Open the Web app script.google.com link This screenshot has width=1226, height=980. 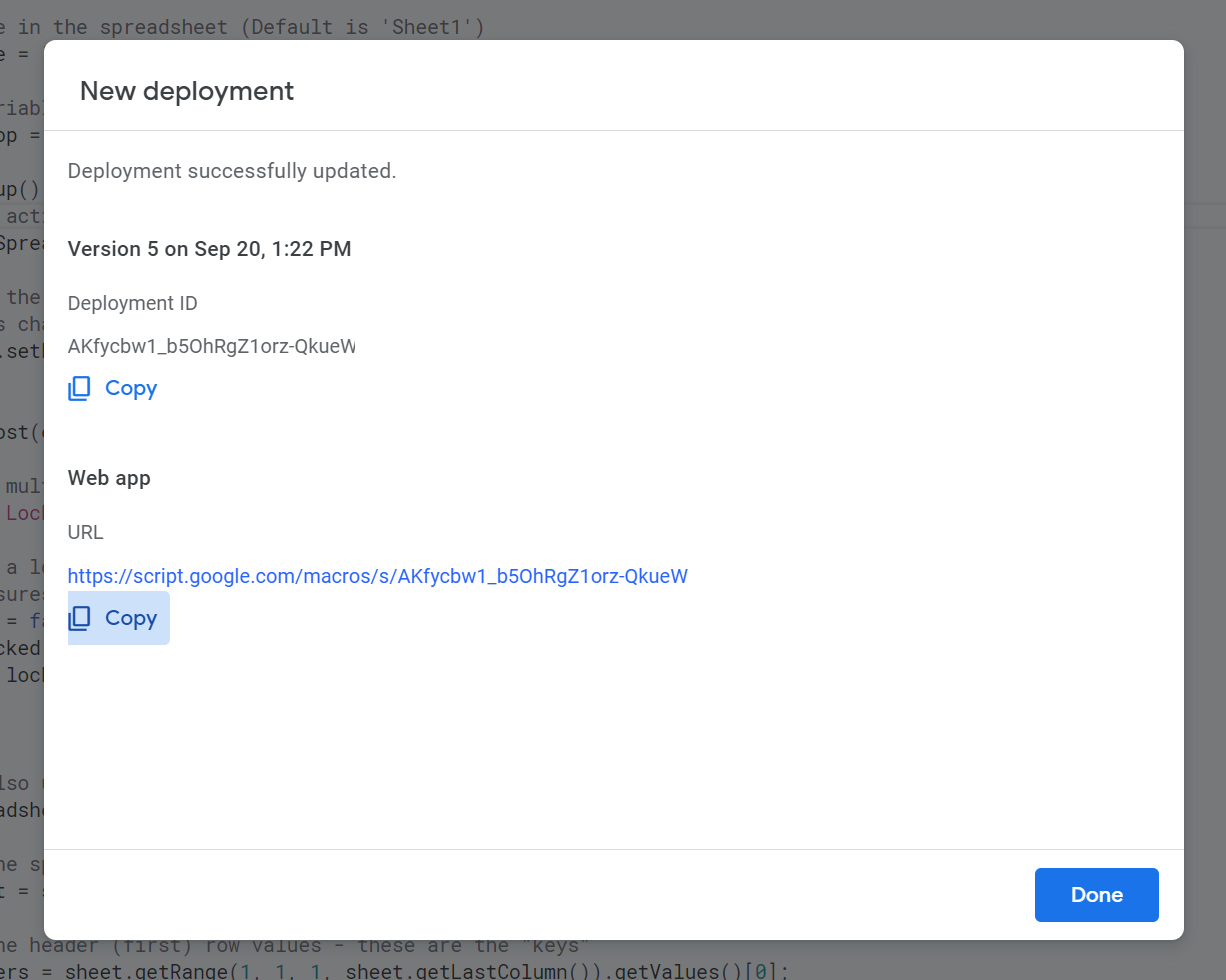coord(377,576)
